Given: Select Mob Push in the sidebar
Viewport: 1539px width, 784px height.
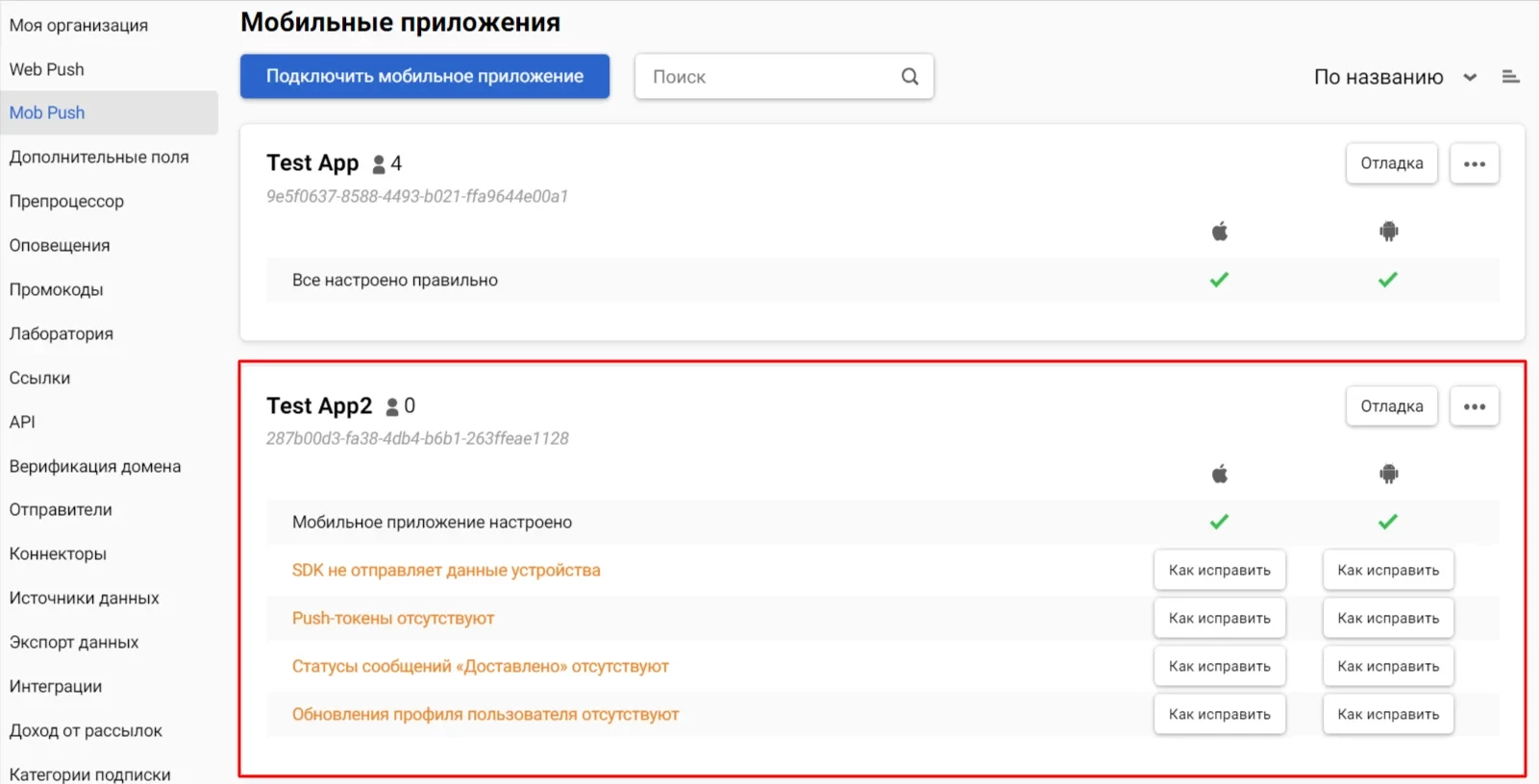Looking at the screenshot, I should (47, 112).
